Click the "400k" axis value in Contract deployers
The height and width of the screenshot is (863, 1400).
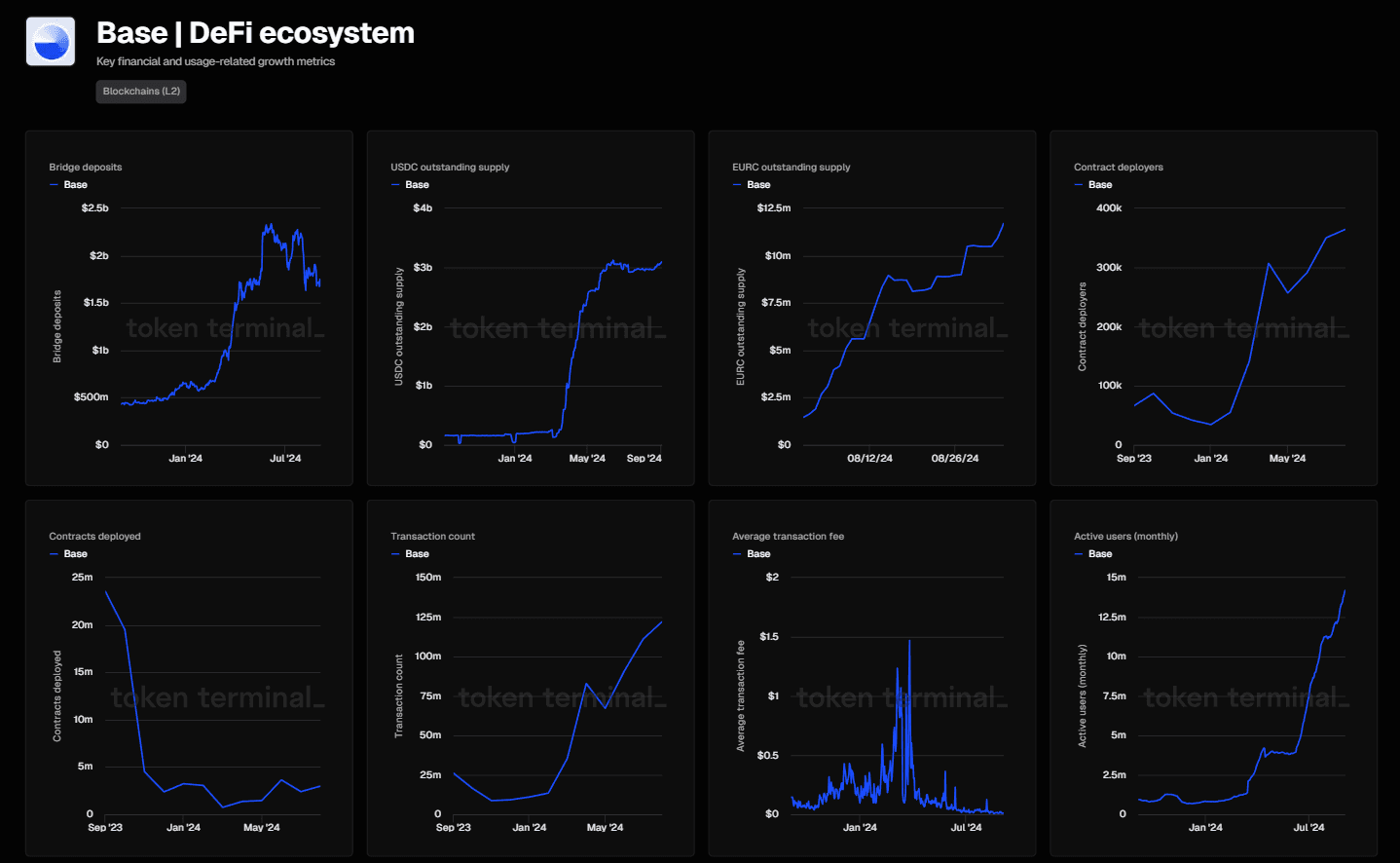[1109, 208]
